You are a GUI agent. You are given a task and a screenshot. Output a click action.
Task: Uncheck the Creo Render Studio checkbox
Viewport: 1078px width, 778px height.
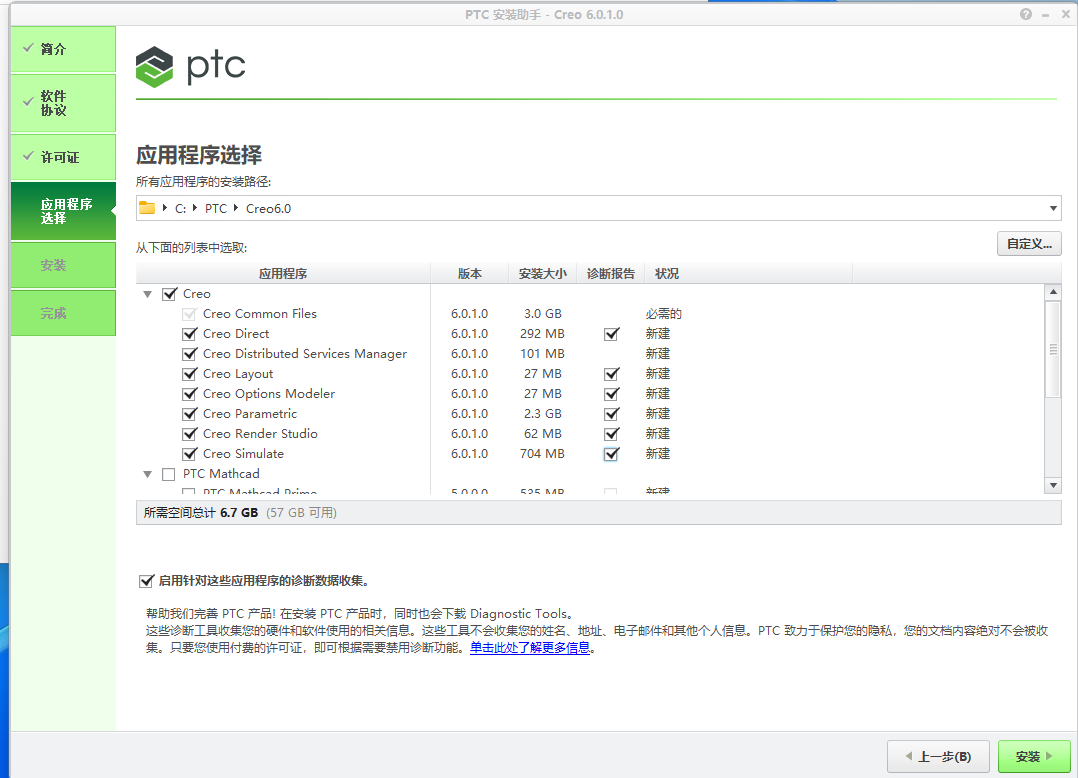coord(190,434)
